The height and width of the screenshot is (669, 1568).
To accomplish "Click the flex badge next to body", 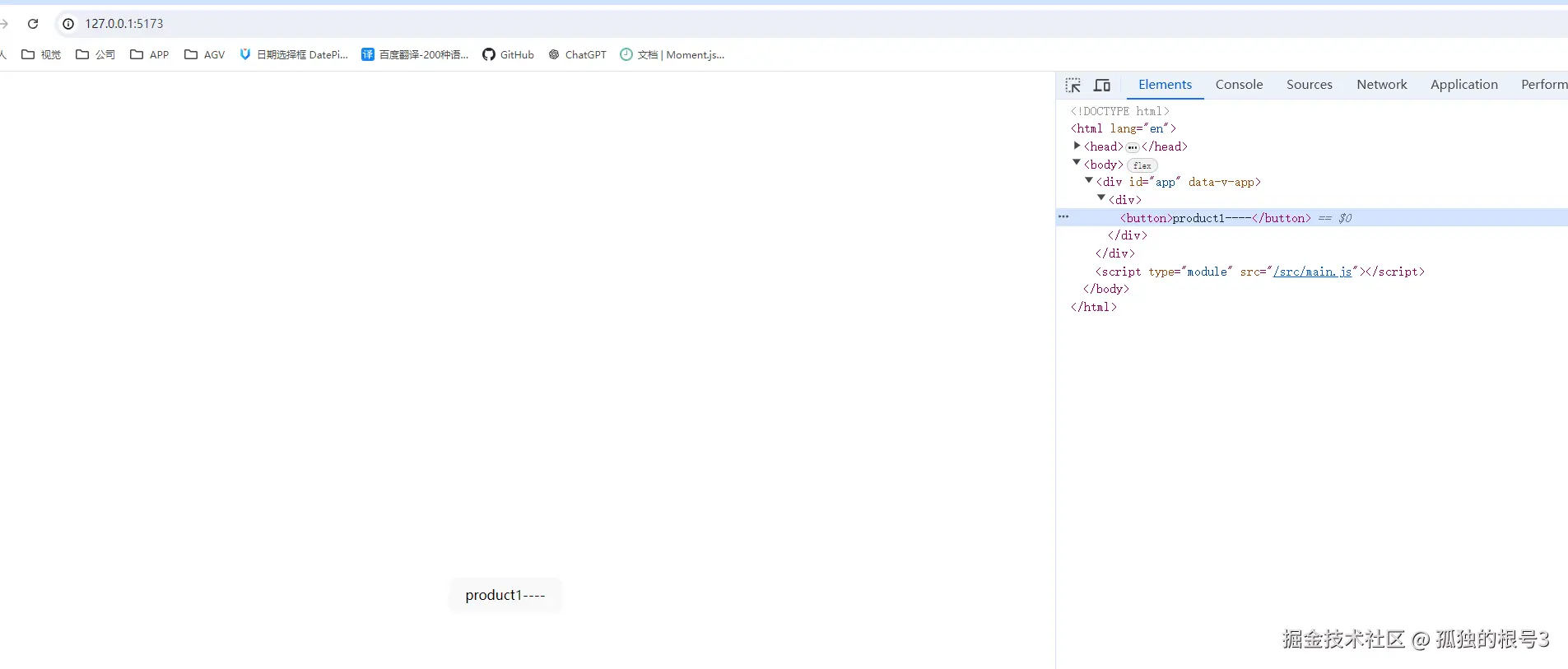I will tap(1142, 165).
